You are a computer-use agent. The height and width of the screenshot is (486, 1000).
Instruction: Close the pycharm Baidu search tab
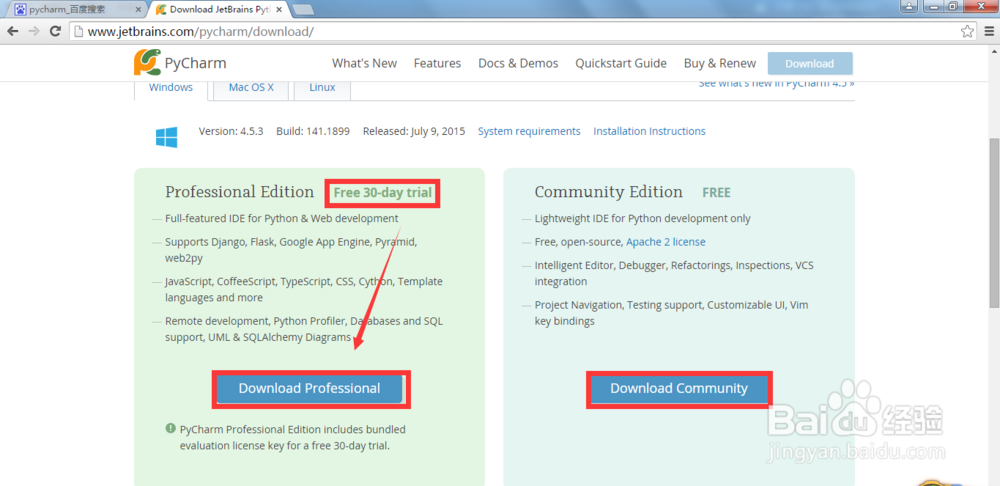140,10
